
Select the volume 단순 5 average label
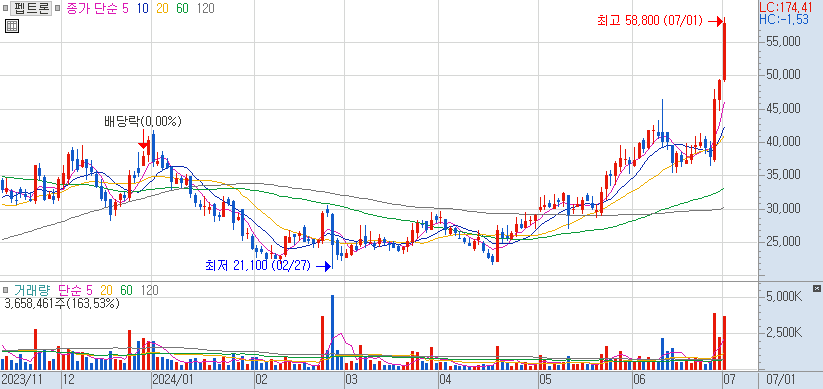click(x=75, y=290)
